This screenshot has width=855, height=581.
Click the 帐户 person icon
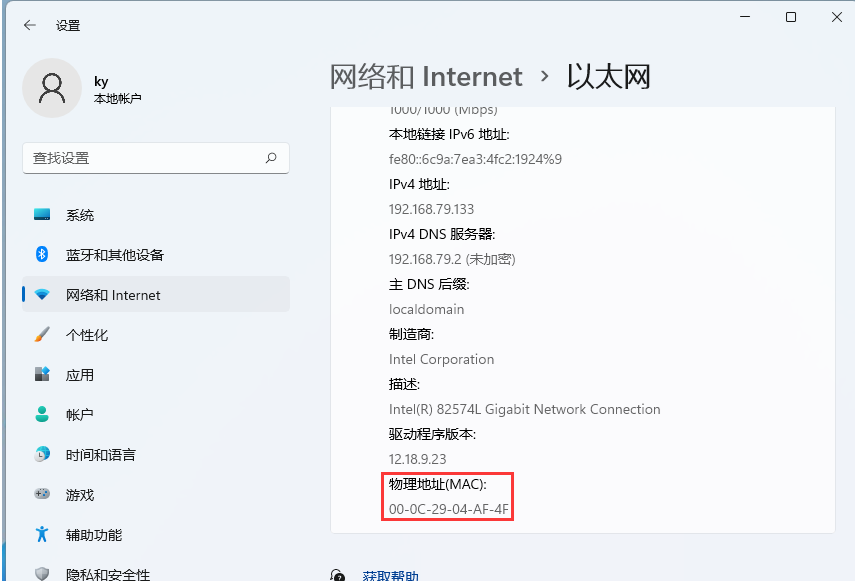pos(42,414)
